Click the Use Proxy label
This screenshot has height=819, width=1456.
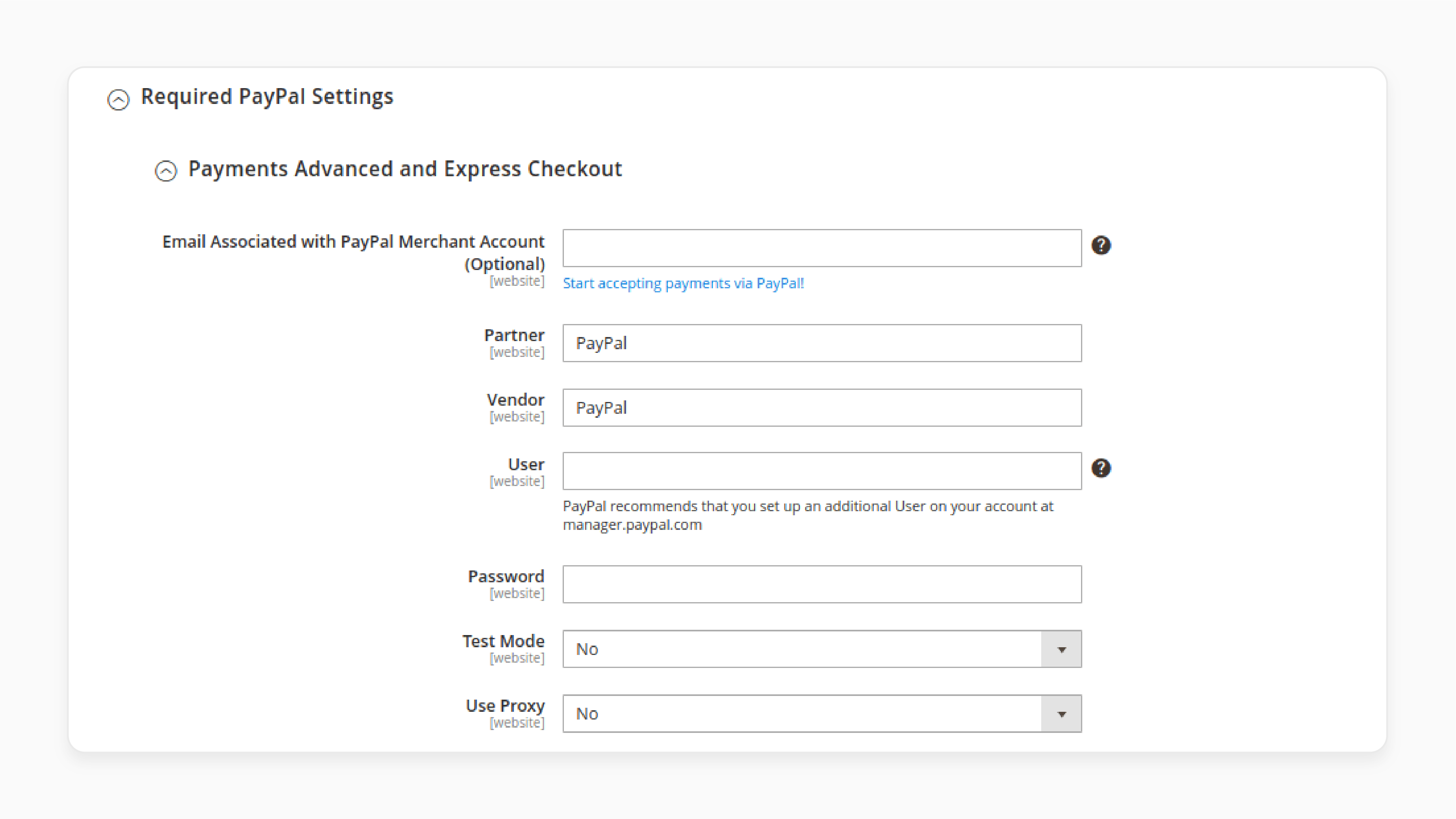coord(505,706)
